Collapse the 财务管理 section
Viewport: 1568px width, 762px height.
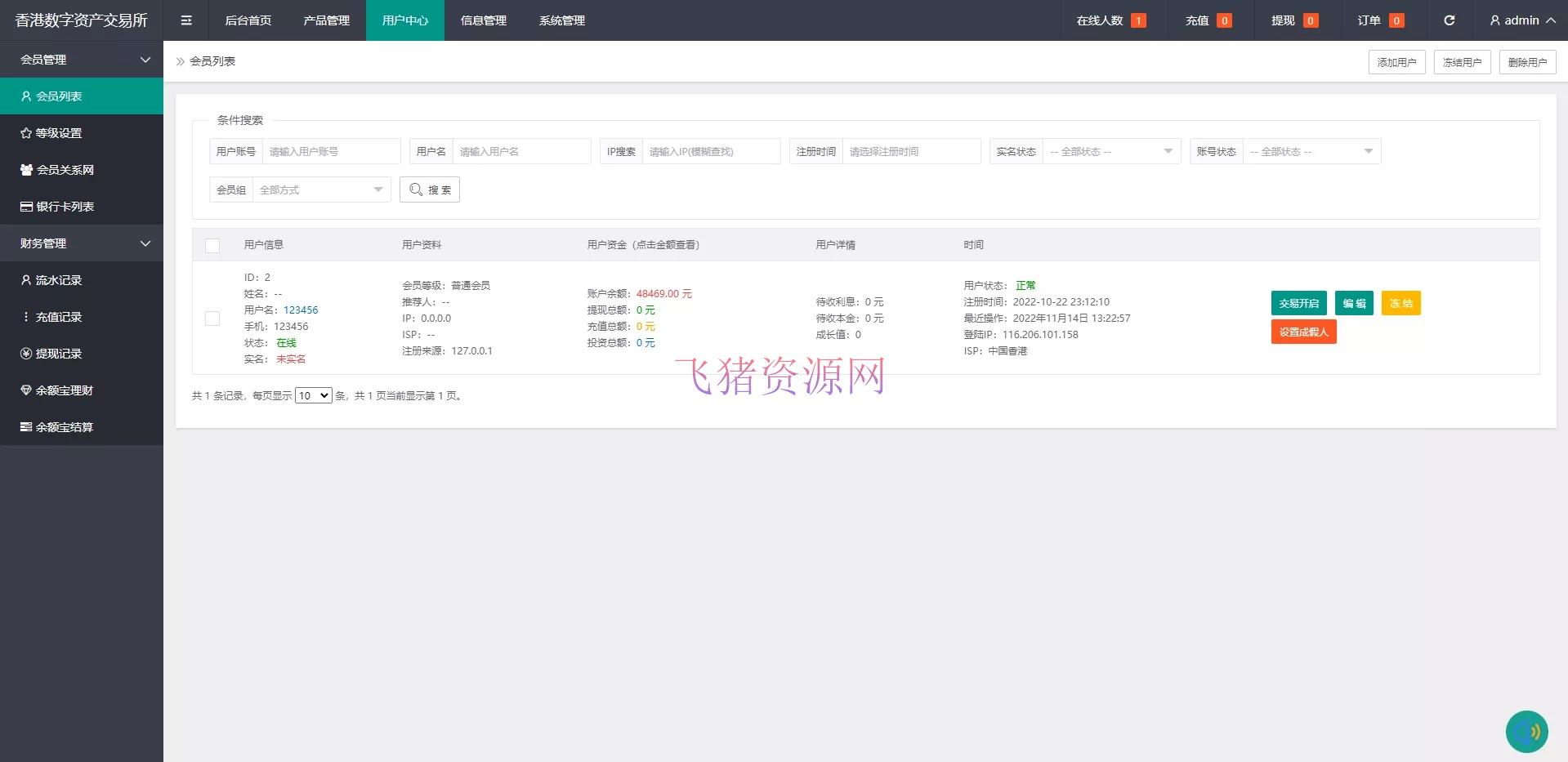81,243
